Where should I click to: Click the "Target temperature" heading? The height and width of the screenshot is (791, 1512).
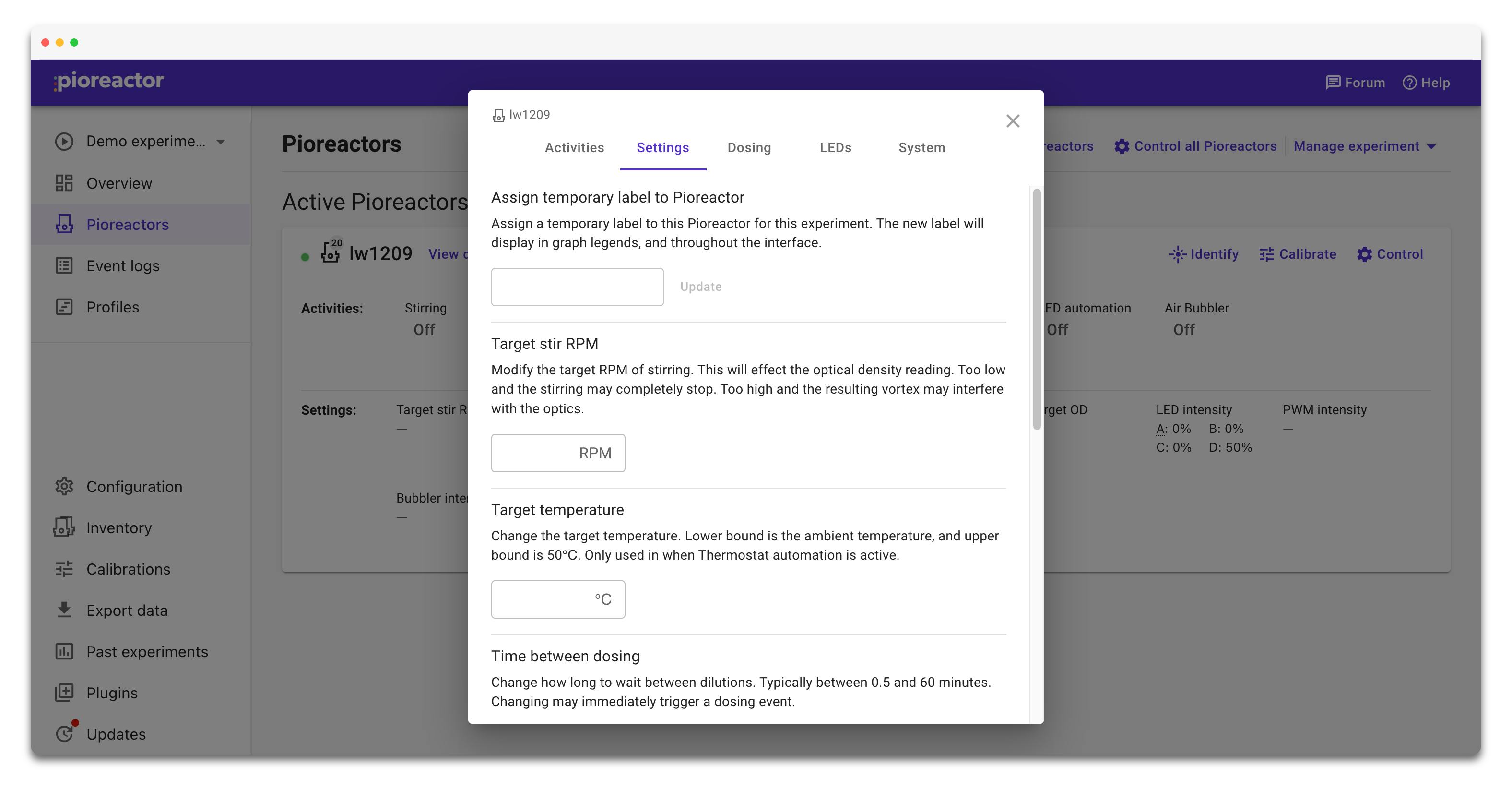pyautogui.click(x=557, y=510)
